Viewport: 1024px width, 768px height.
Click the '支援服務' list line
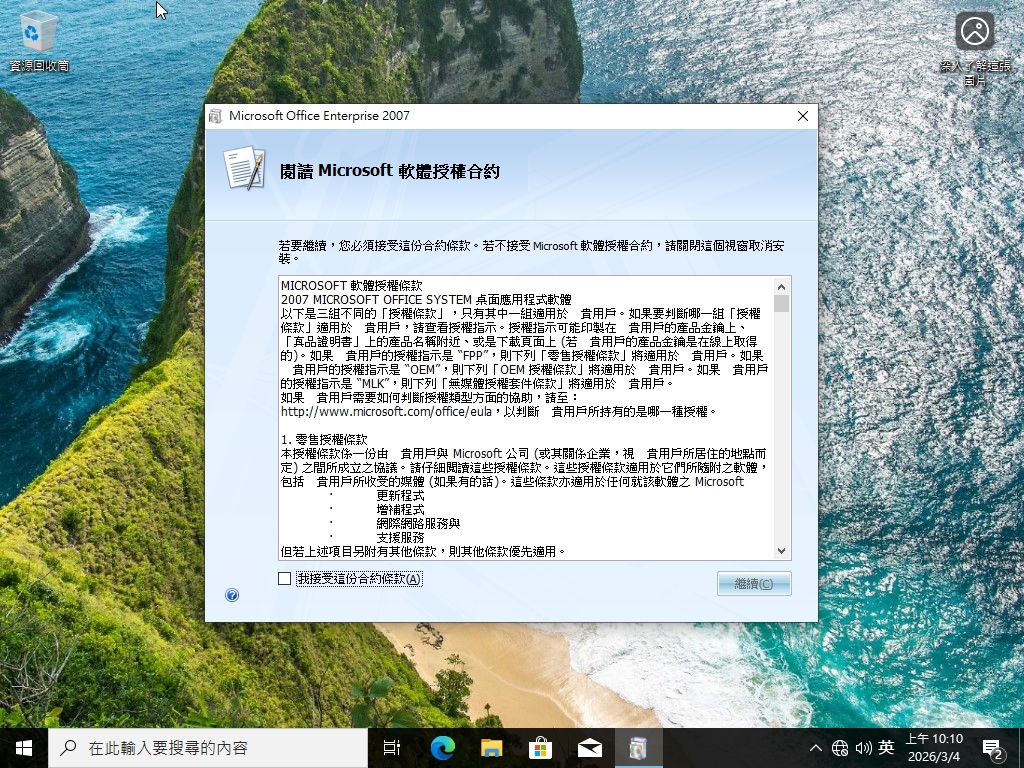(x=400, y=537)
